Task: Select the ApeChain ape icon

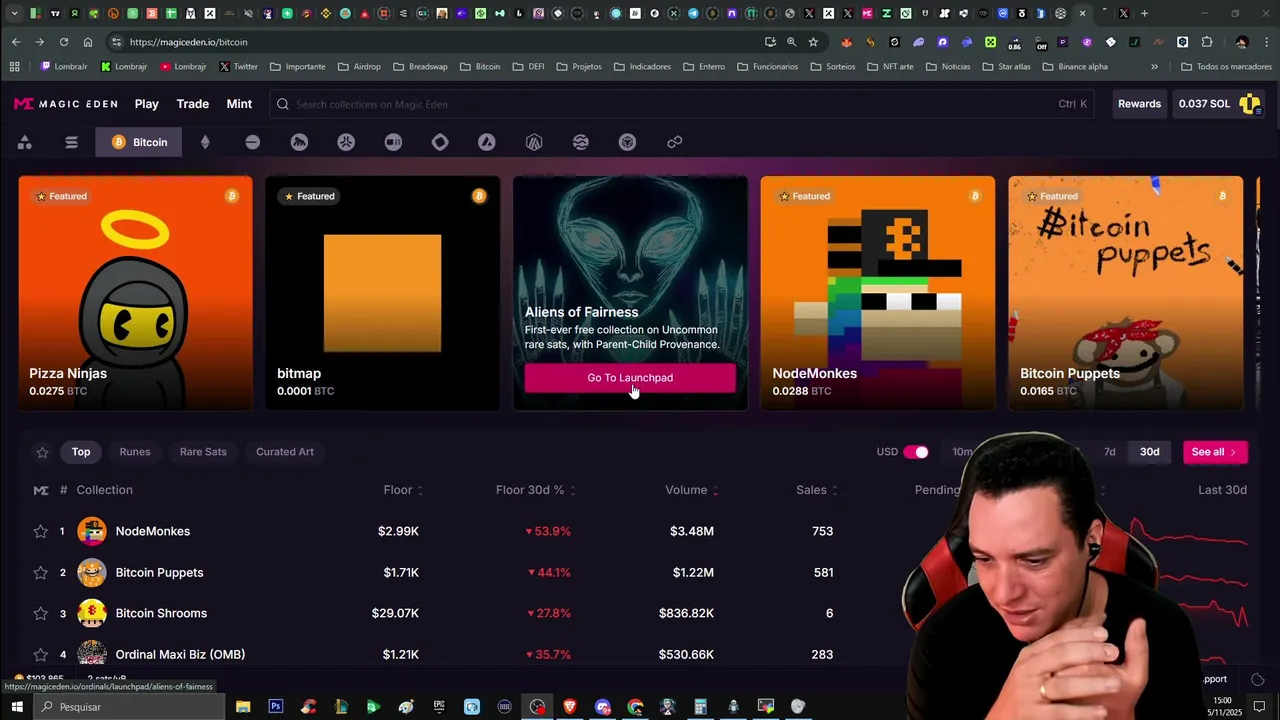Action: (299, 142)
